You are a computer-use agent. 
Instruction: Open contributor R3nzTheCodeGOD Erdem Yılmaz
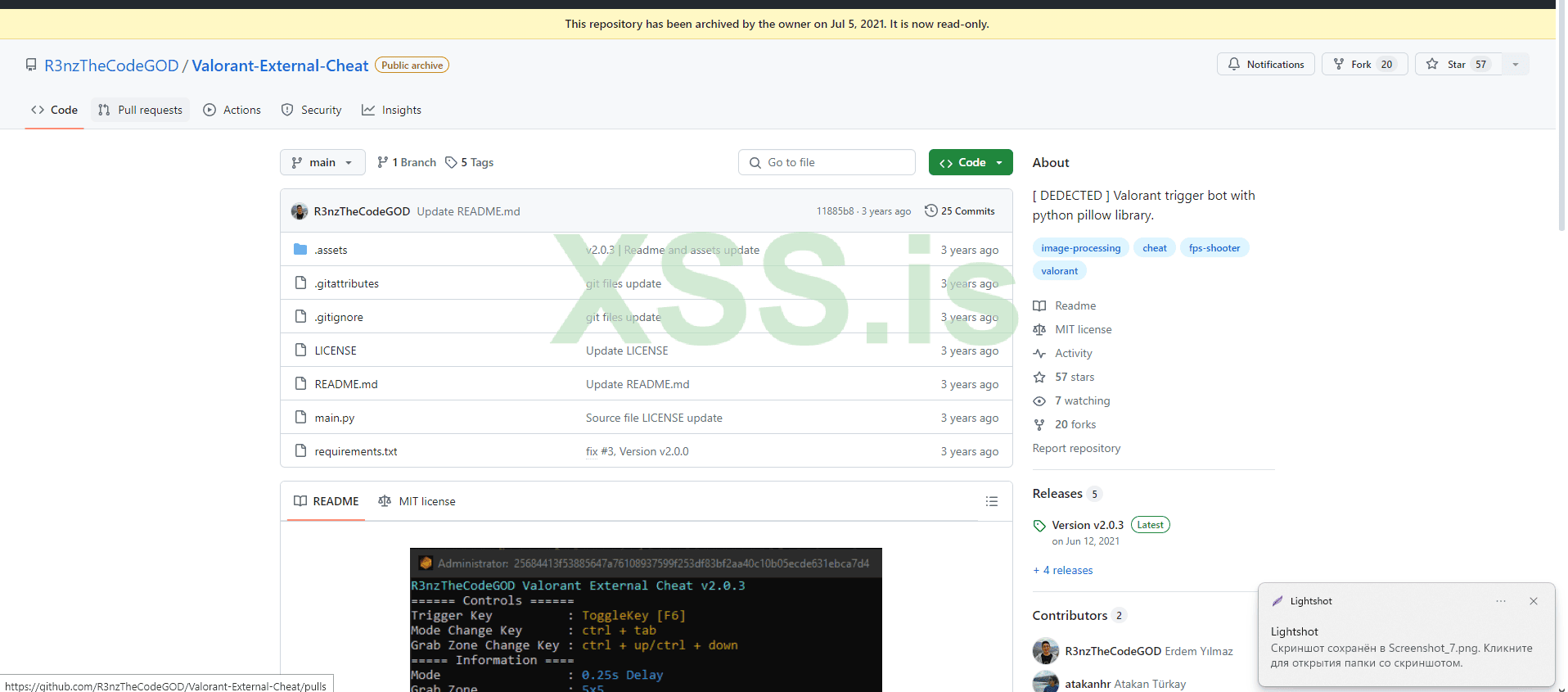(x=1149, y=651)
